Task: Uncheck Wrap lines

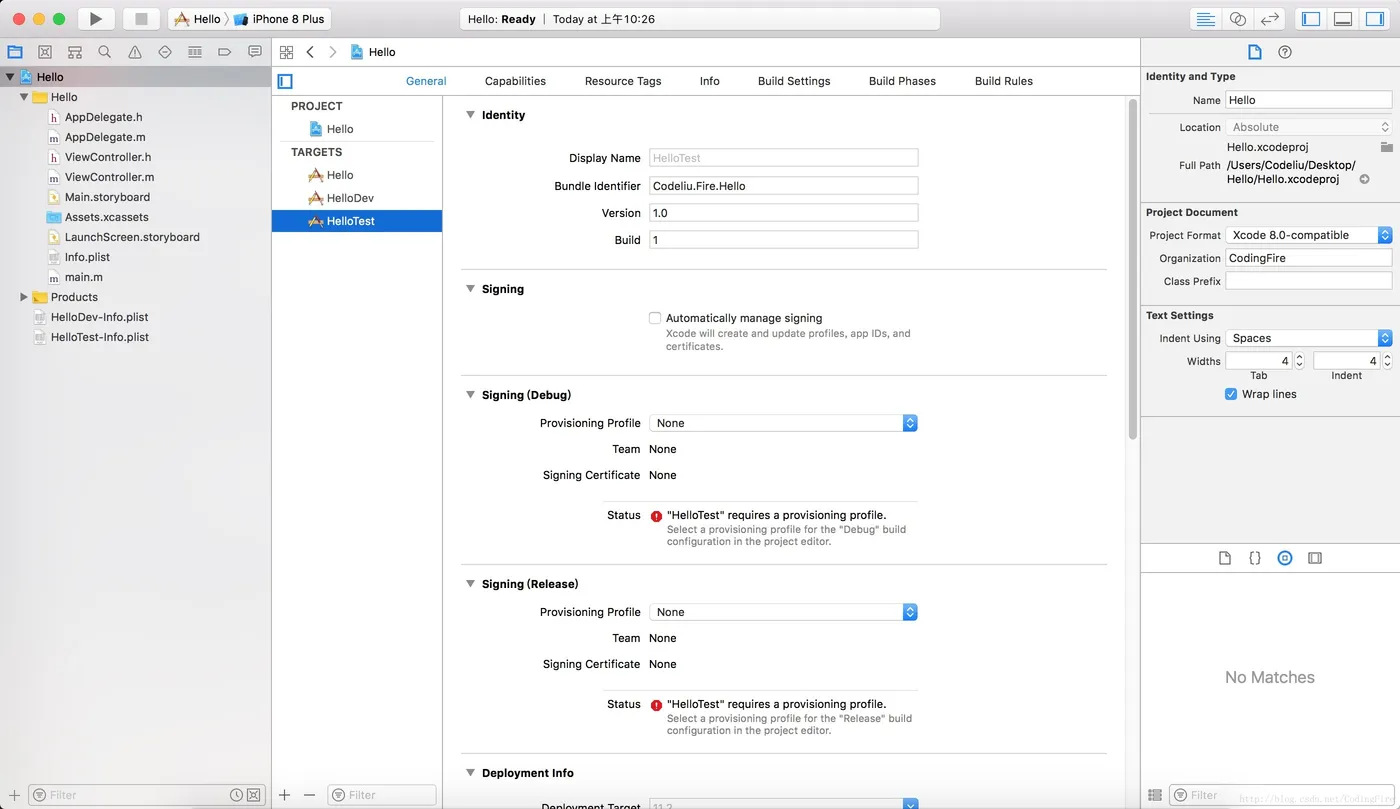Action: 1231,394
